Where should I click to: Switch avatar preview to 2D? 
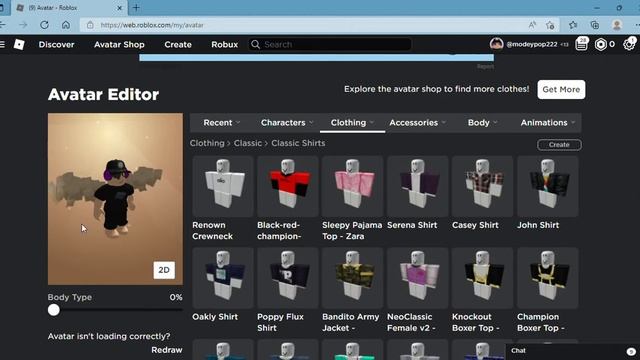click(x=164, y=270)
